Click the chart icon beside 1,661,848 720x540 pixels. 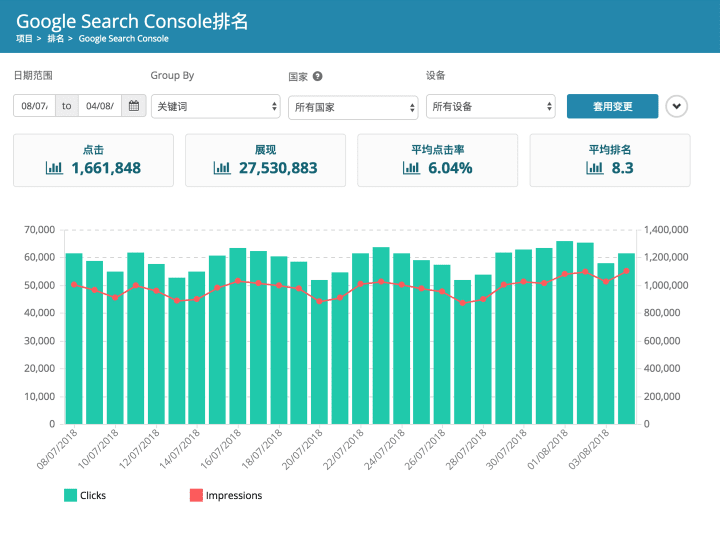[54, 168]
